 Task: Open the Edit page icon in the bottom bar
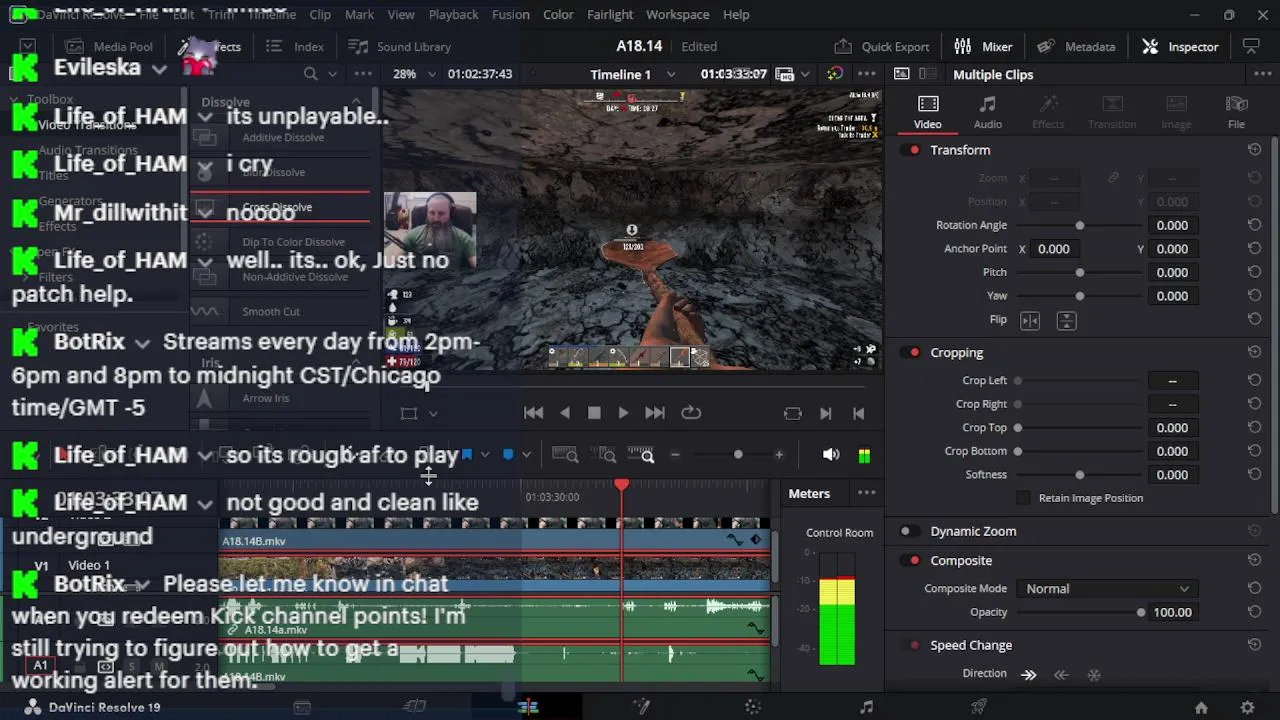coord(527,707)
